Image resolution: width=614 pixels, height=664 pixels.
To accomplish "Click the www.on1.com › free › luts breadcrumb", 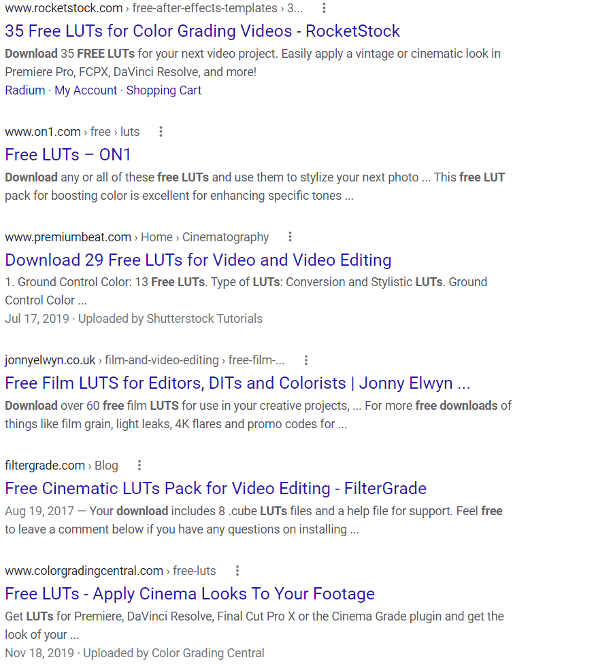I will click(72, 132).
